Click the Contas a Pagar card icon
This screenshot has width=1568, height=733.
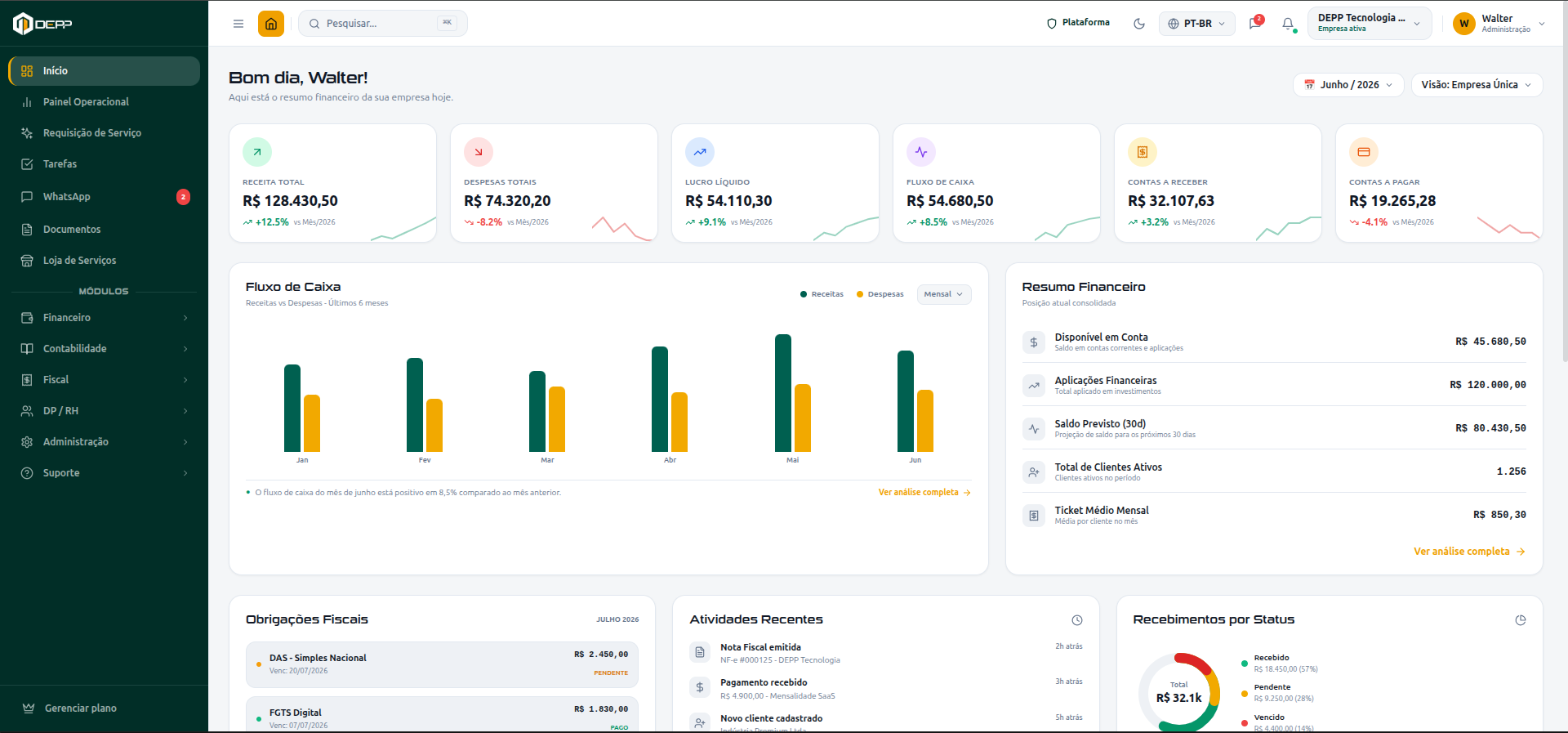1364,152
